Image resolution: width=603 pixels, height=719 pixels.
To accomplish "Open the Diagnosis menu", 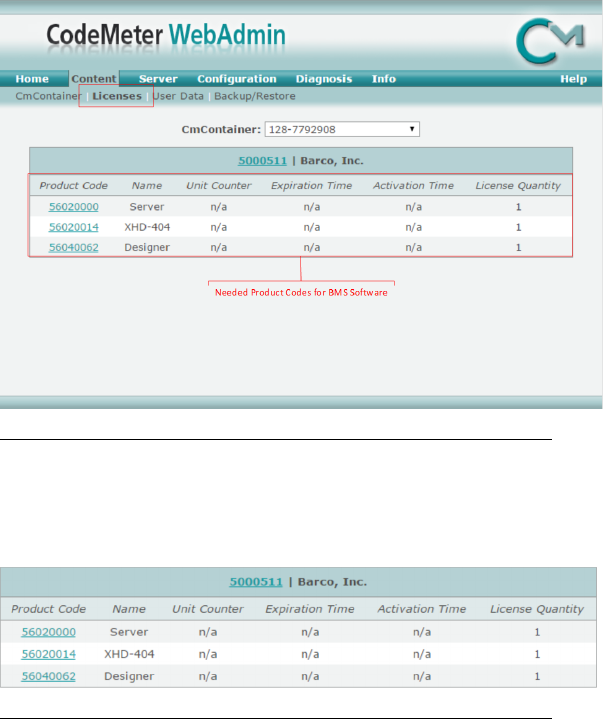I will tap(323, 79).
